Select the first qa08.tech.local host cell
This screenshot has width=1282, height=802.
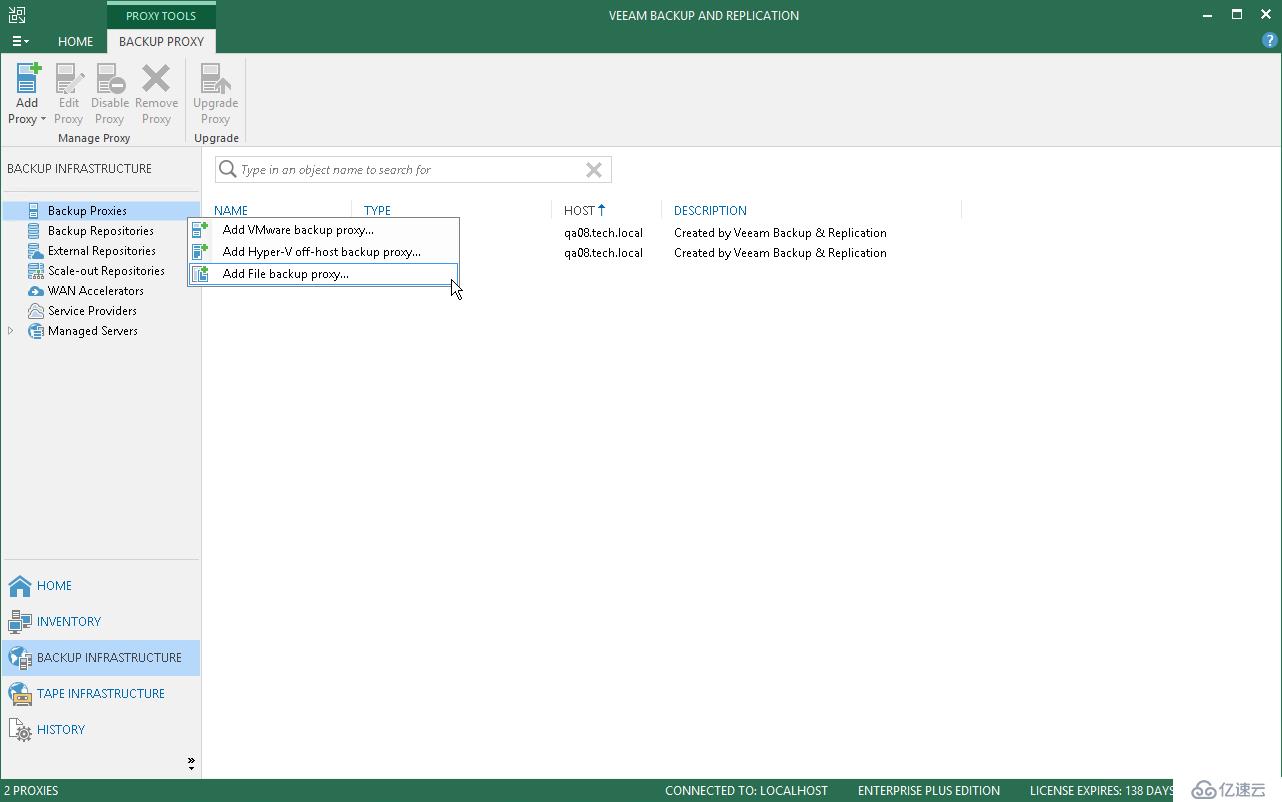click(x=603, y=233)
